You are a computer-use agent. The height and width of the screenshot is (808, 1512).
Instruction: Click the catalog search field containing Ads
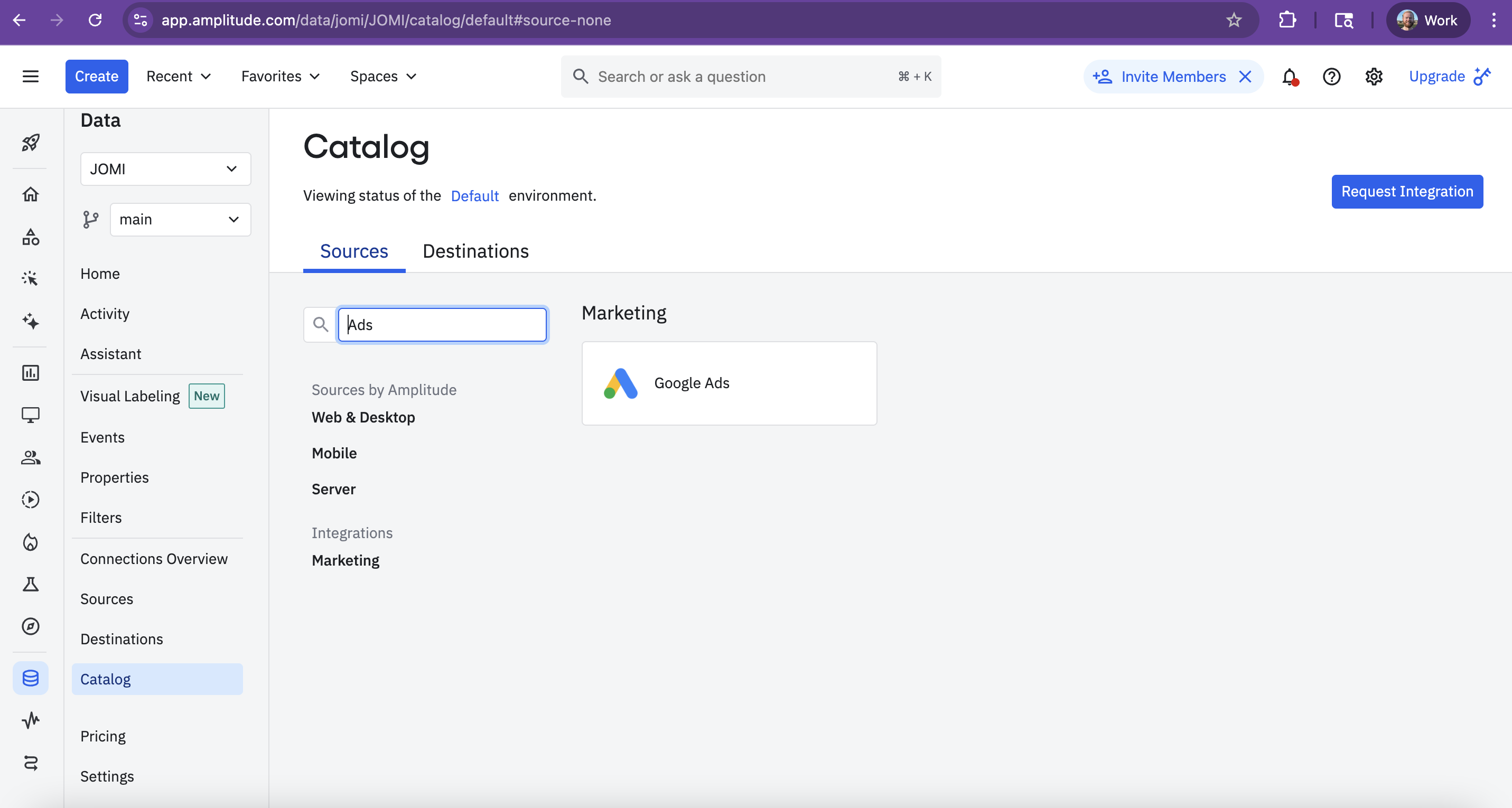[443, 324]
